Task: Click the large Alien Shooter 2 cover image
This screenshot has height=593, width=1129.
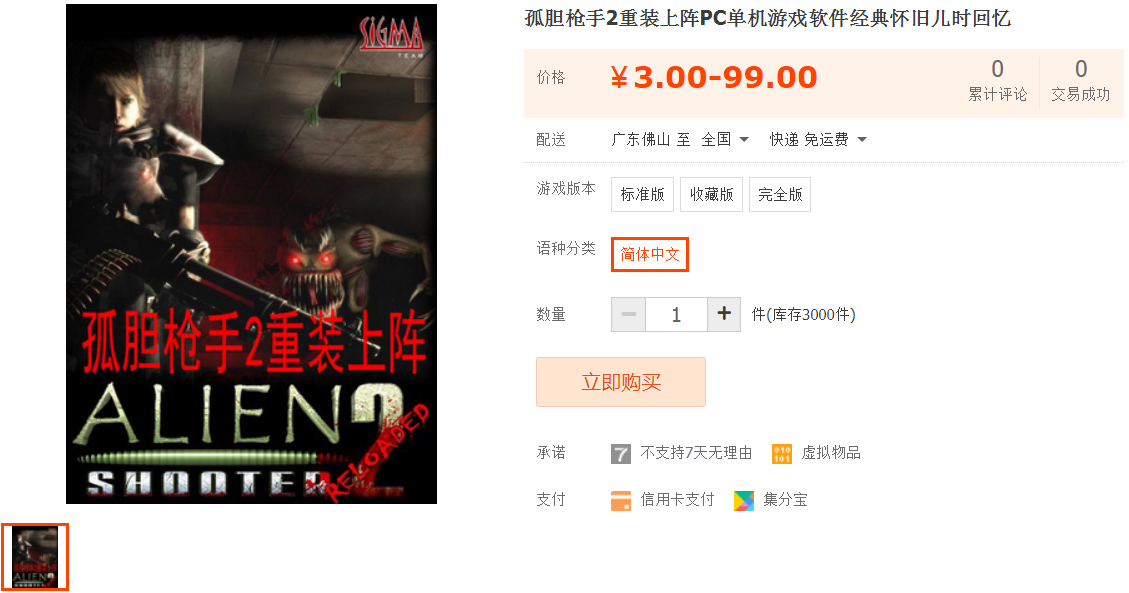Action: pos(251,254)
